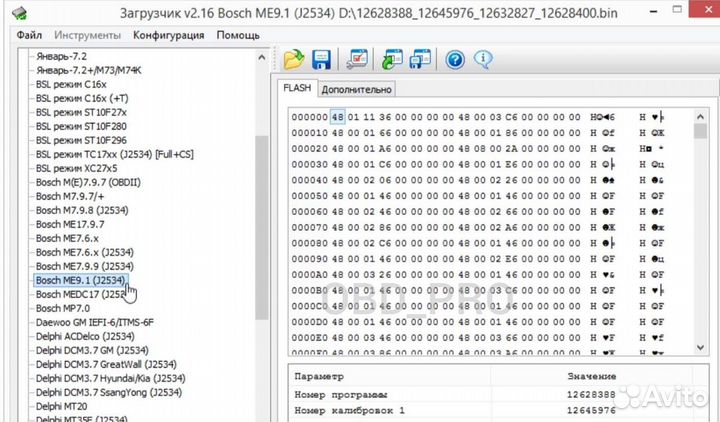The height and width of the screenshot is (422, 720).
Task: Select Bosch ME17.9.7 in module list
Action: (70, 225)
